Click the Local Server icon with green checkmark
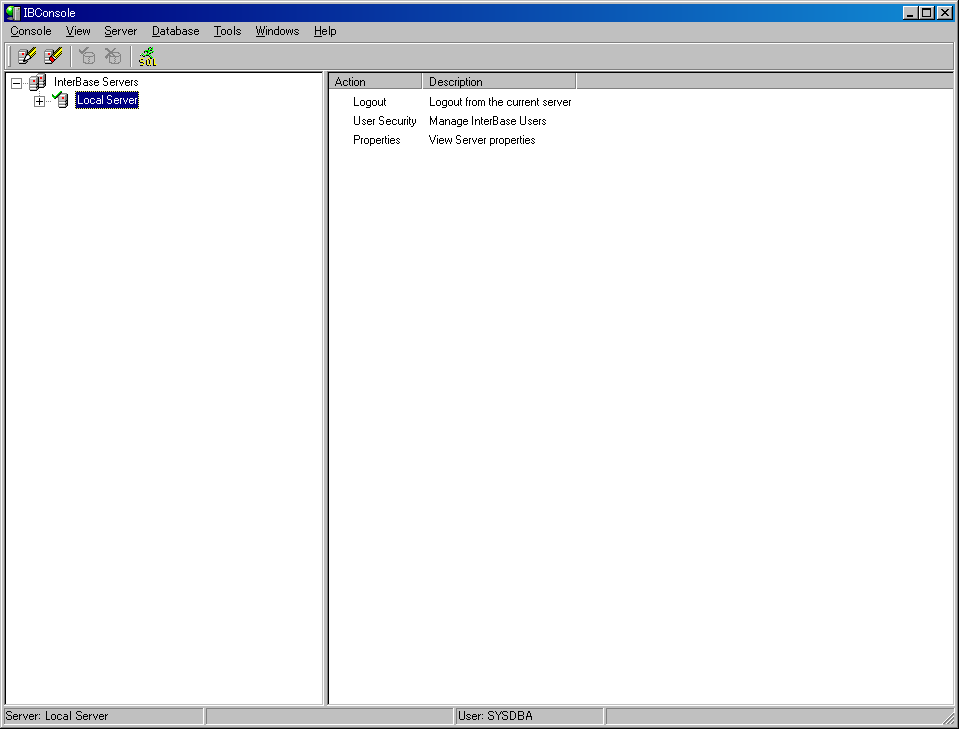This screenshot has width=959, height=729. coord(61,100)
